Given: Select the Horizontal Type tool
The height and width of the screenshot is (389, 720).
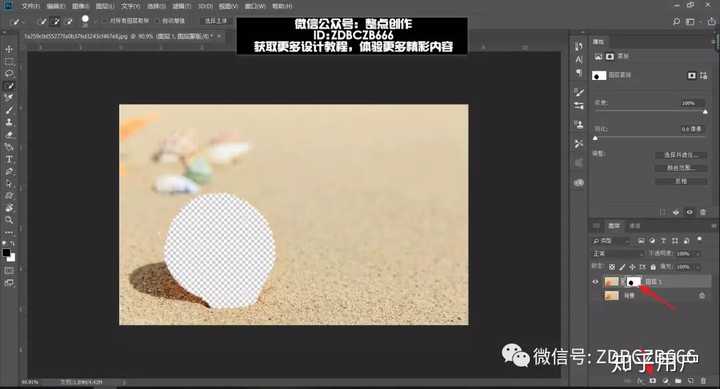Looking at the screenshot, I should (x=9, y=159).
